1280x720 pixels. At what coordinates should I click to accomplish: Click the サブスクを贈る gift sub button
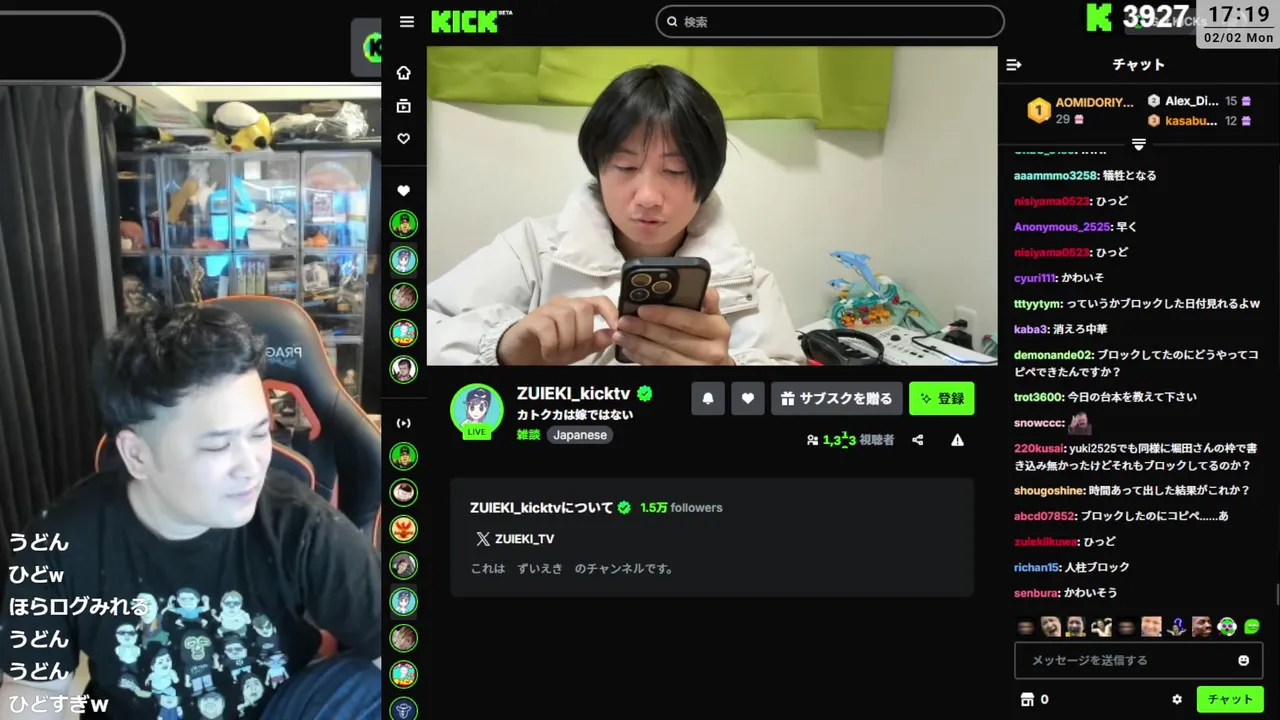coord(837,399)
